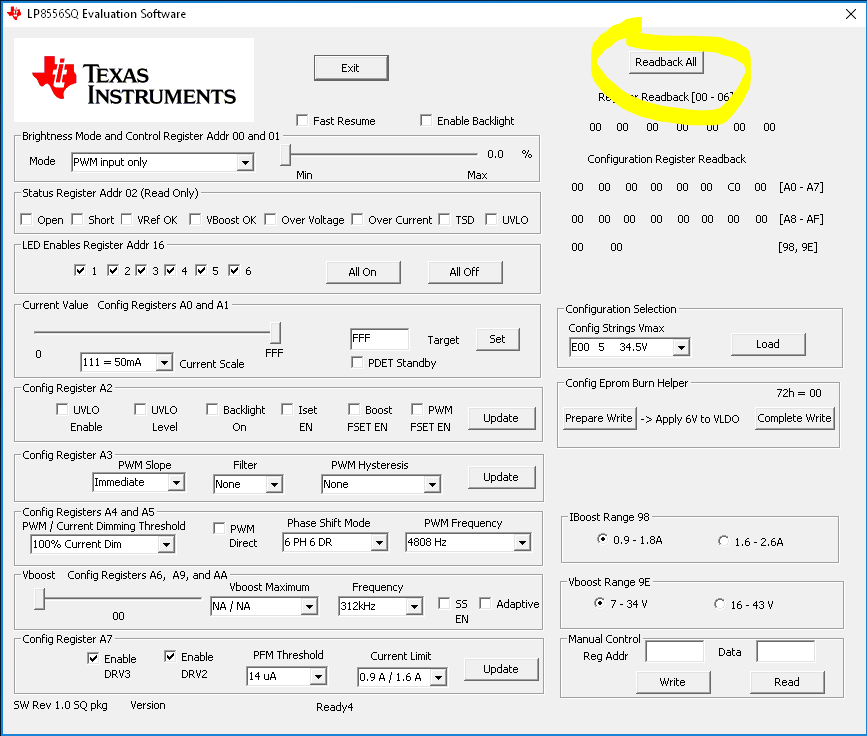Toggle the Short status checkbox
This screenshot has width=867, height=736.
coord(77,220)
